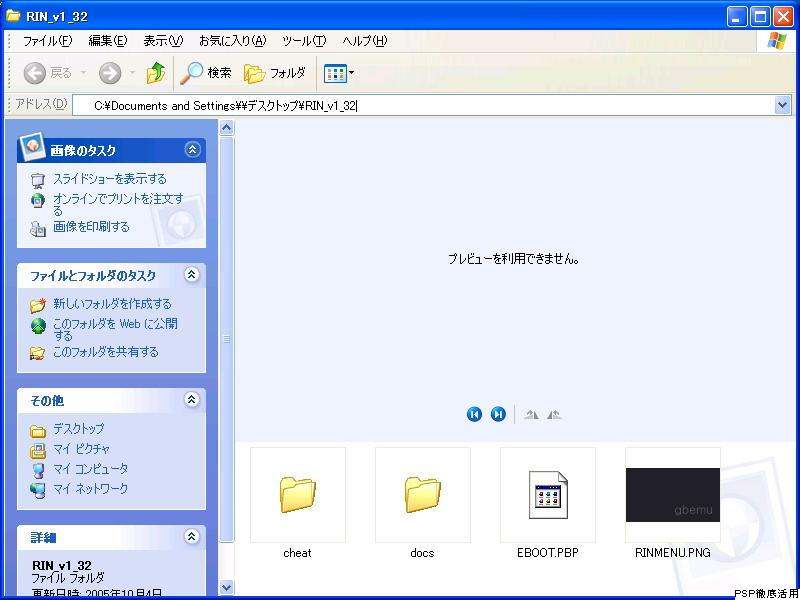
Task: Click the Forward arrow button
Action: (110, 74)
